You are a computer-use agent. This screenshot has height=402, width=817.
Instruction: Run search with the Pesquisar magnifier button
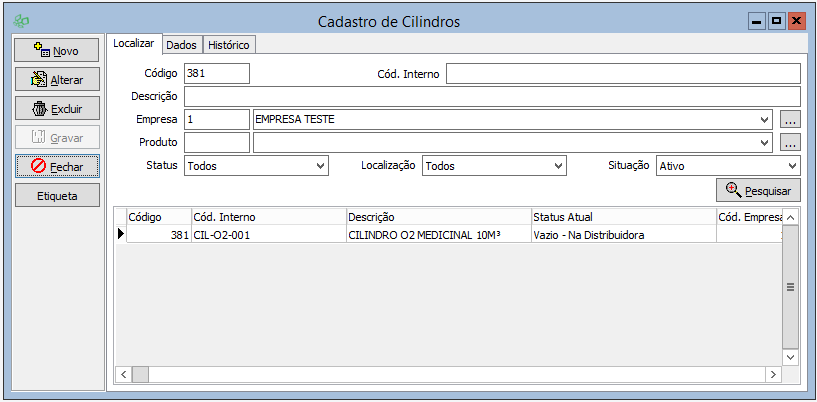tap(758, 190)
